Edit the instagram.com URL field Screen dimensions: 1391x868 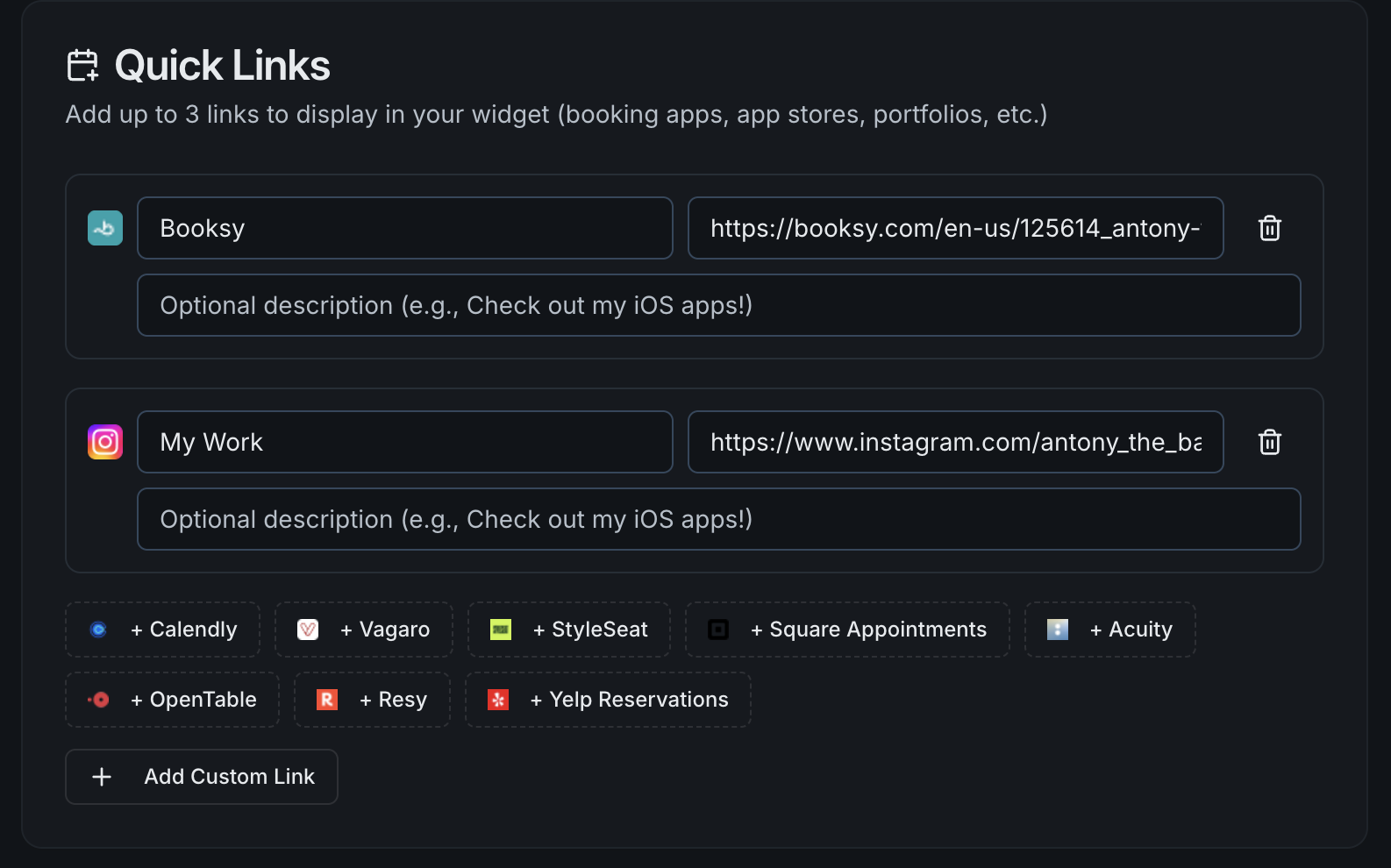pyautogui.click(x=956, y=442)
